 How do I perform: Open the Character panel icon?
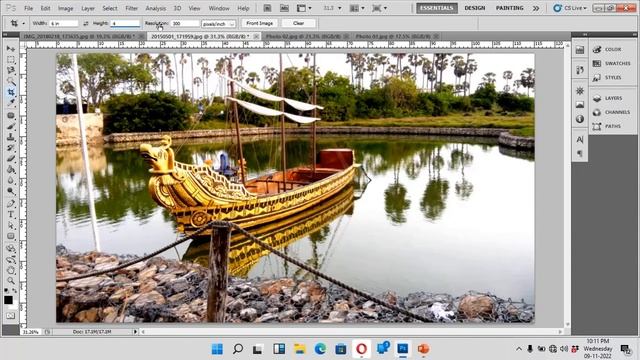[580, 140]
